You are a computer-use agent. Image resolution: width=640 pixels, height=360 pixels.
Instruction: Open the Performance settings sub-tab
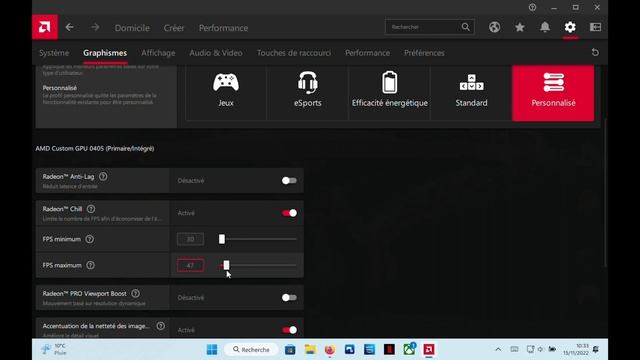[x=367, y=53]
